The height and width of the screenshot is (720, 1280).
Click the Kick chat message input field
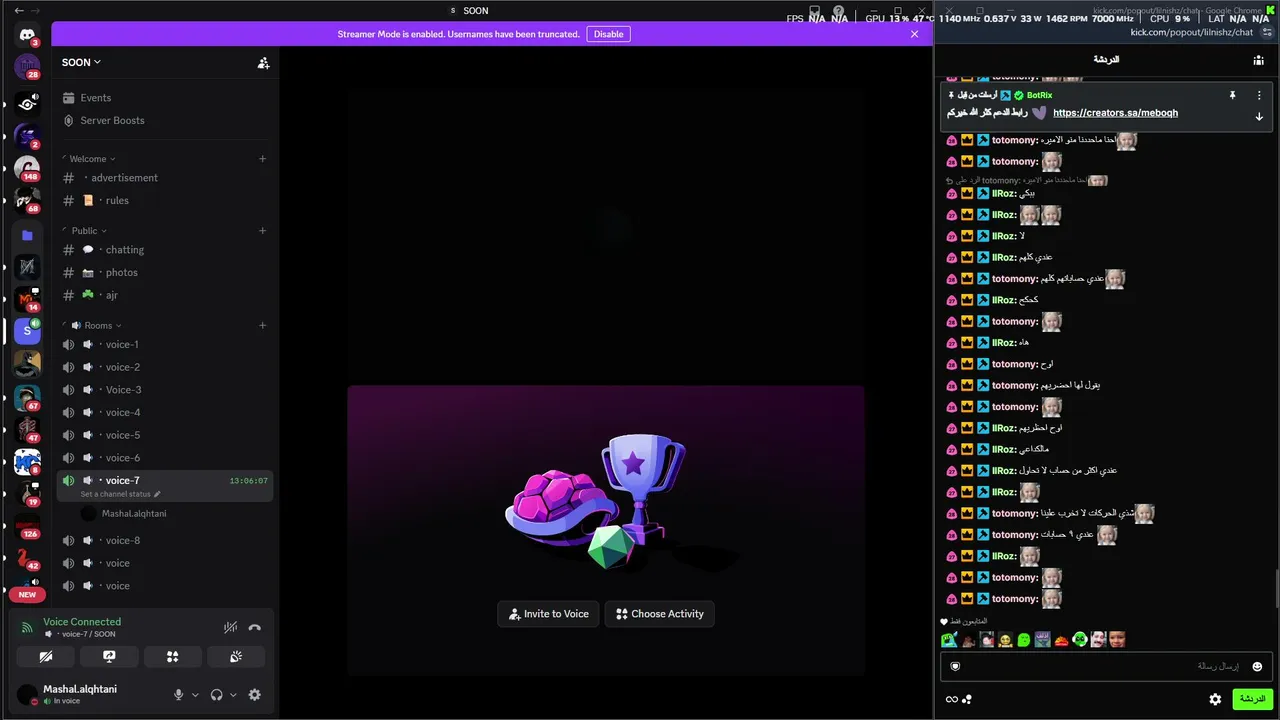coord(1104,666)
